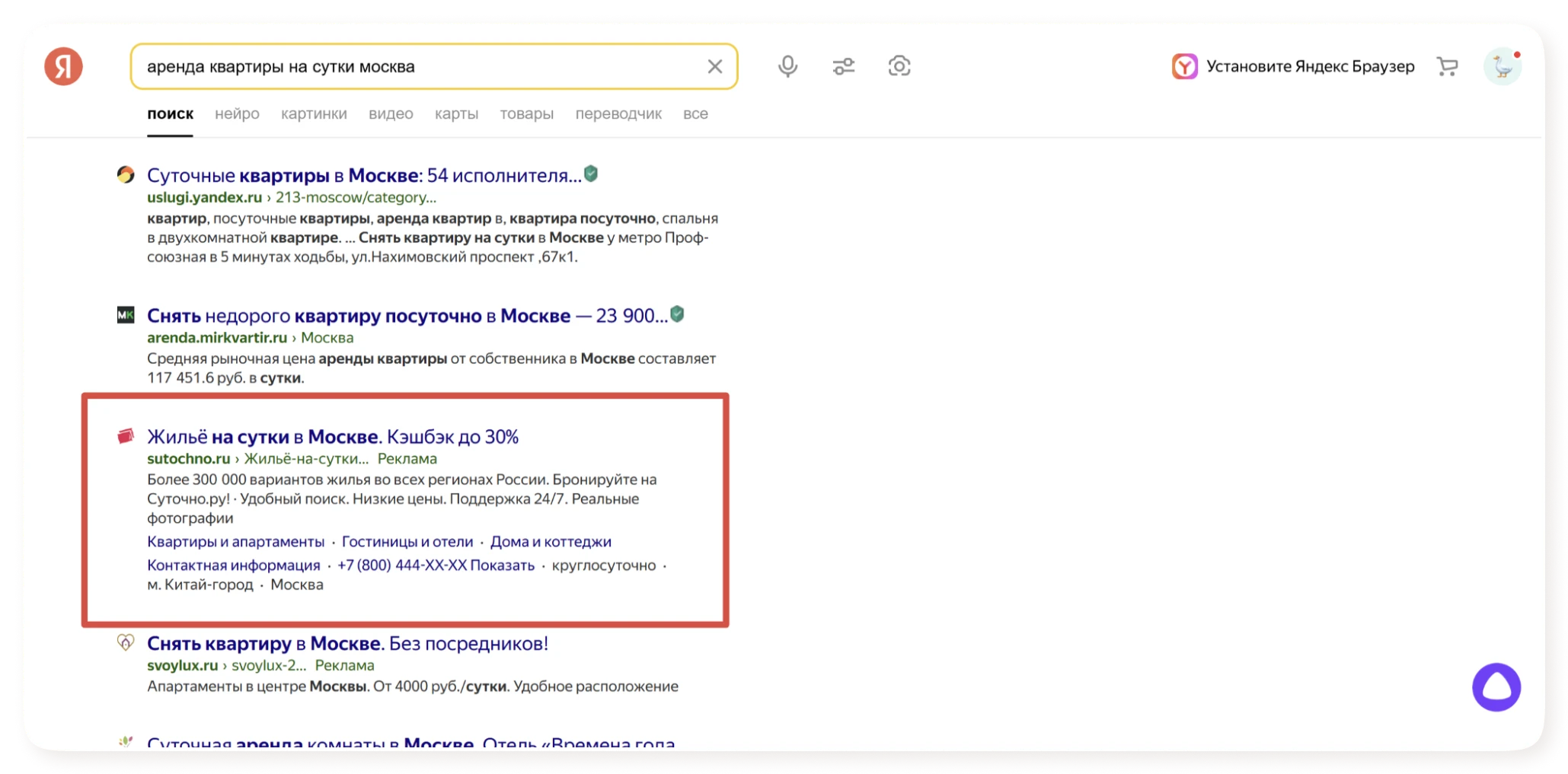
Task: Open search settings sliders icon
Action: [843, 66]
